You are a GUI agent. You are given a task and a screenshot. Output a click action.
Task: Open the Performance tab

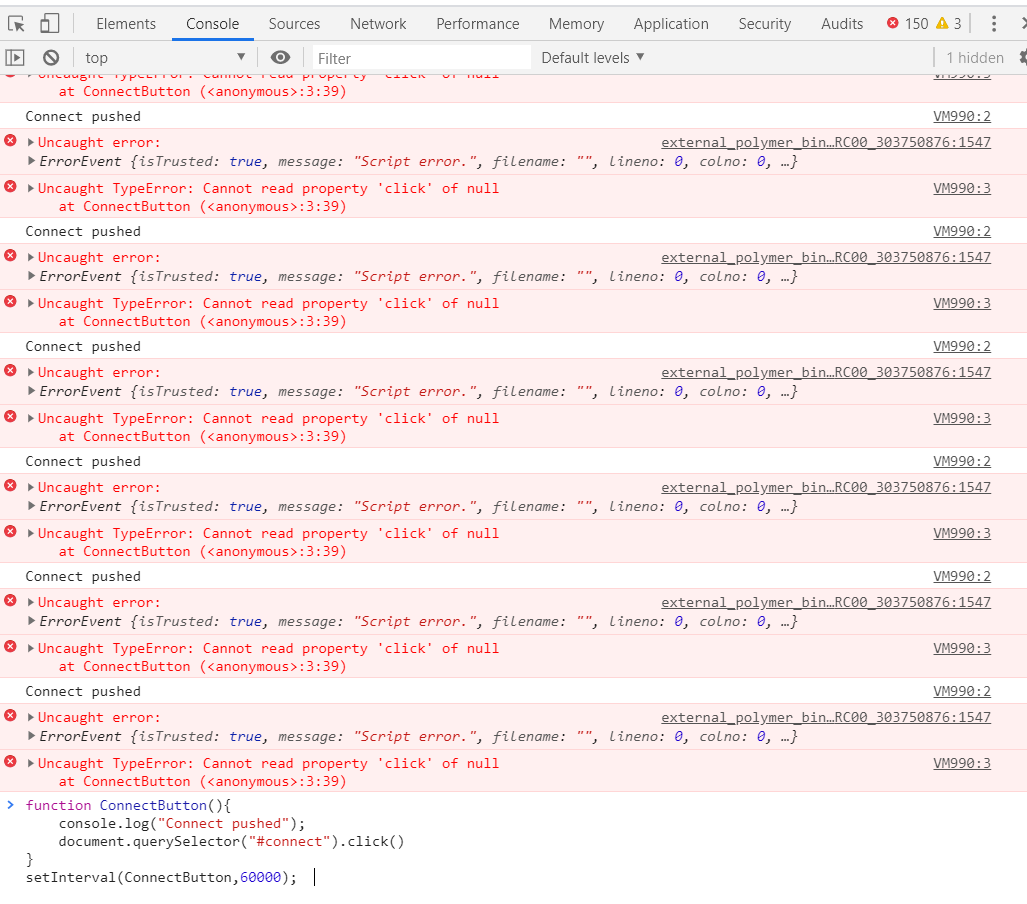(477, 24)
